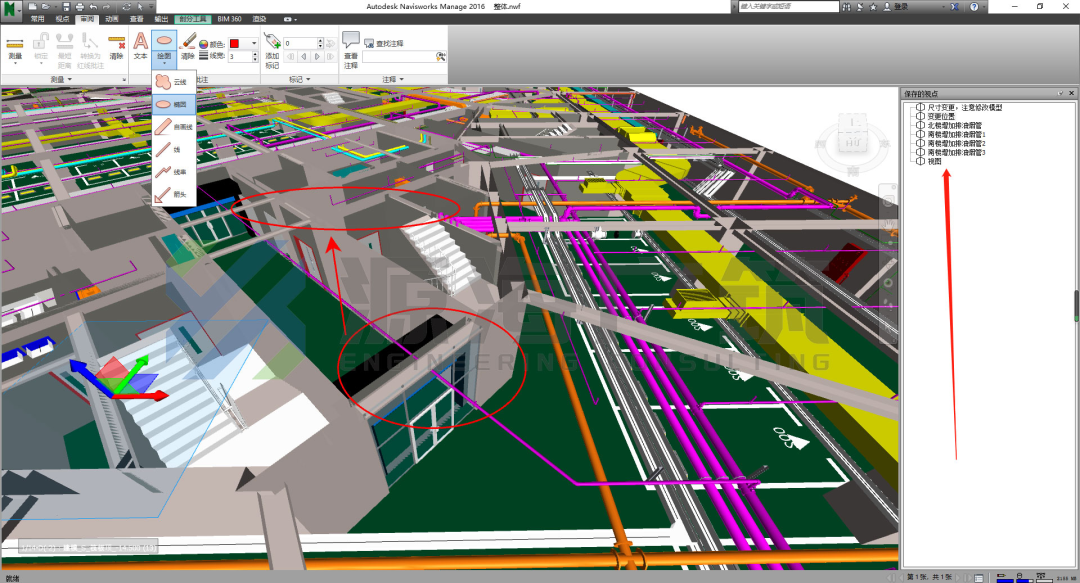Click the keyword search field in title bar
This screenshot has height=583, width=1080.
[x=789, y=6]
